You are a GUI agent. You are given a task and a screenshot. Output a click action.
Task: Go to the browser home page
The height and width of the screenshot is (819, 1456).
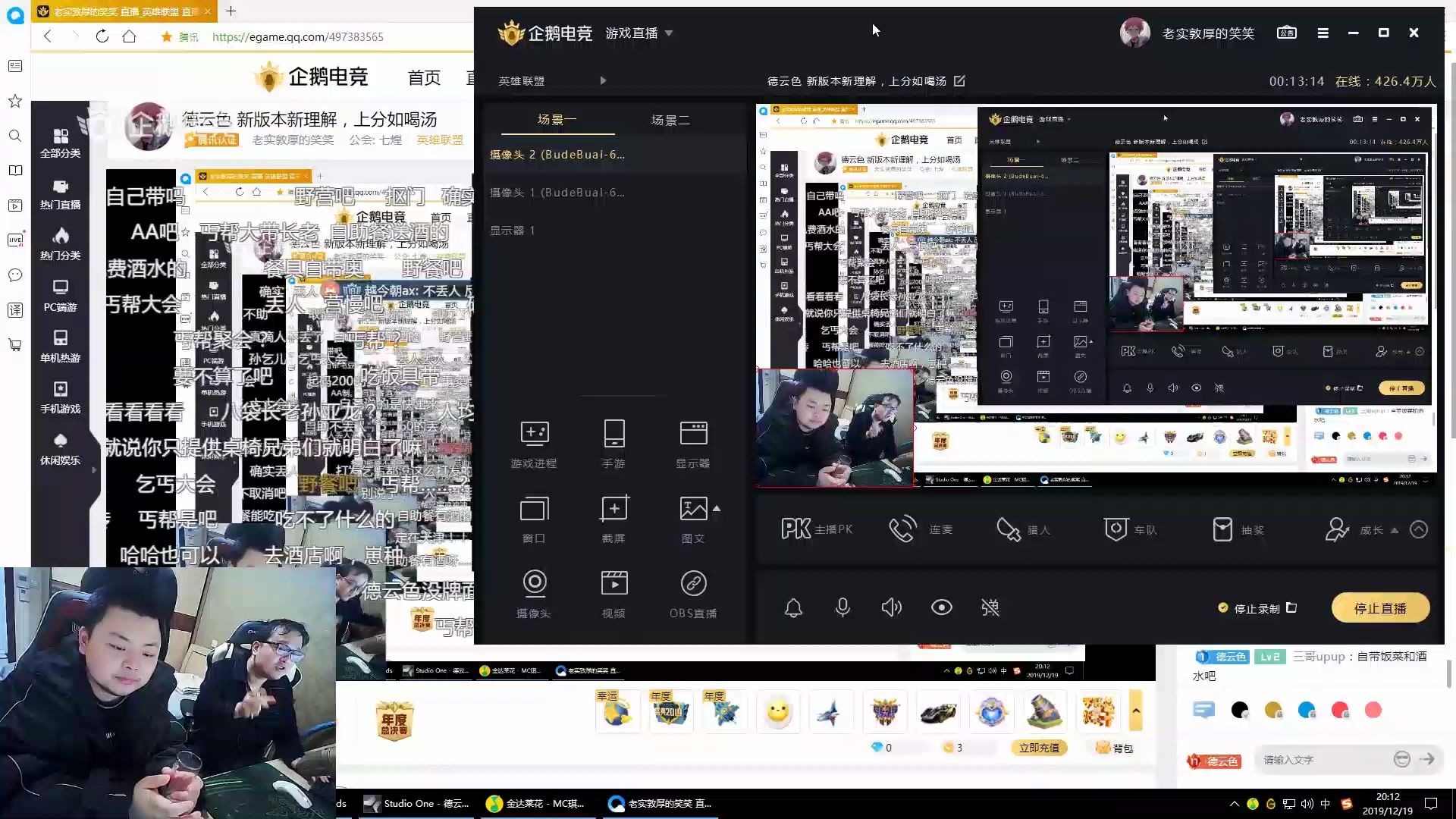click(x=130, y=36)
